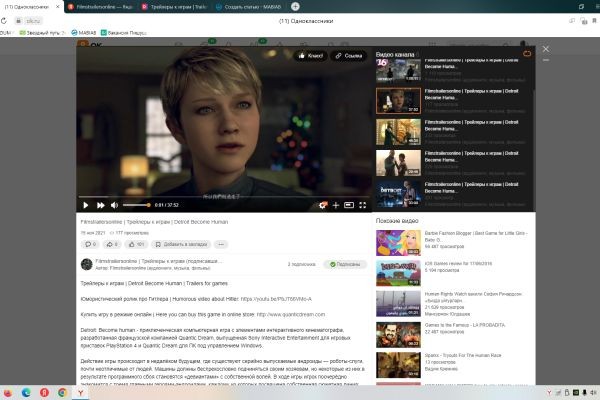Open iOS Games review similar video
This screenshot has width=600, height=400.
(398, 274)
